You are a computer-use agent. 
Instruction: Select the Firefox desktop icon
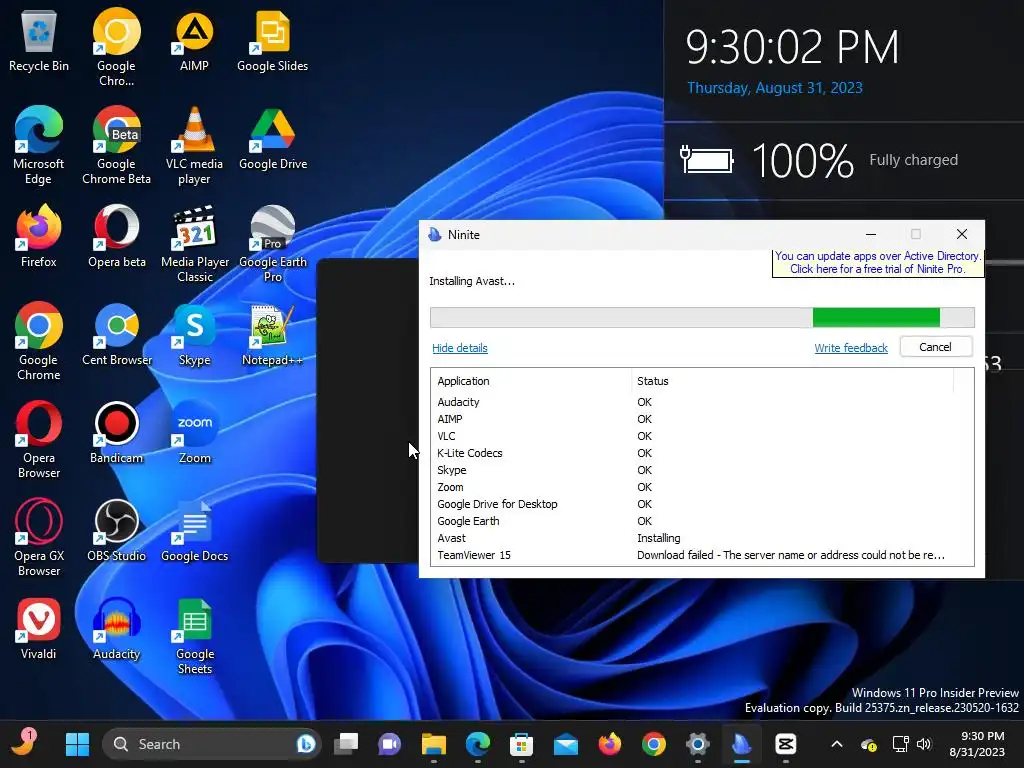pyautogui.click(x=39, y=236)
